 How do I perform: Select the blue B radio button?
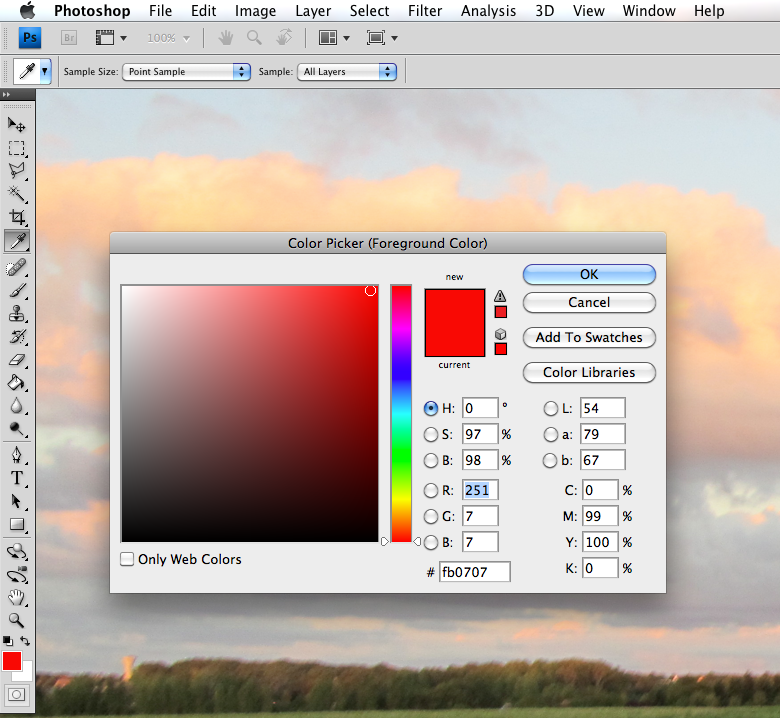point(431,542)
